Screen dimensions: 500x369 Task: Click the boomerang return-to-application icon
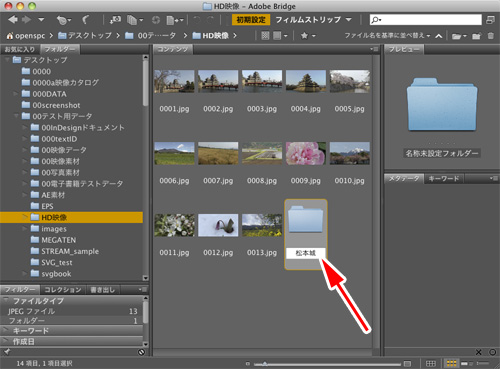[85, 20]
